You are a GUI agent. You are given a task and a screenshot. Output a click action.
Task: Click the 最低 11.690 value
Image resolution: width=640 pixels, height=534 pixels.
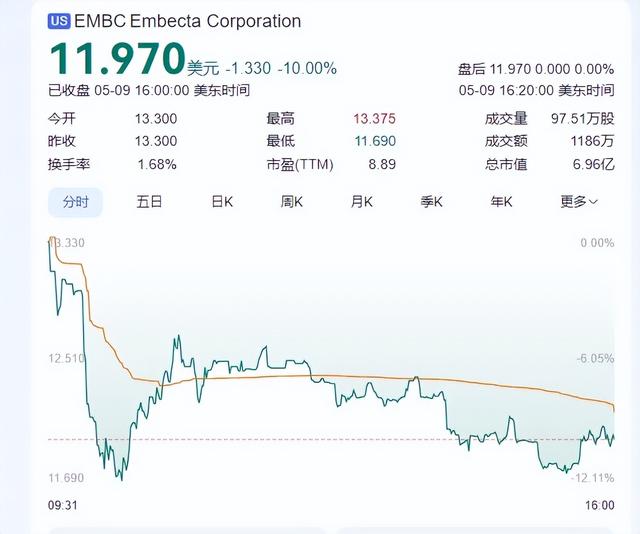[x=375, y=141]
